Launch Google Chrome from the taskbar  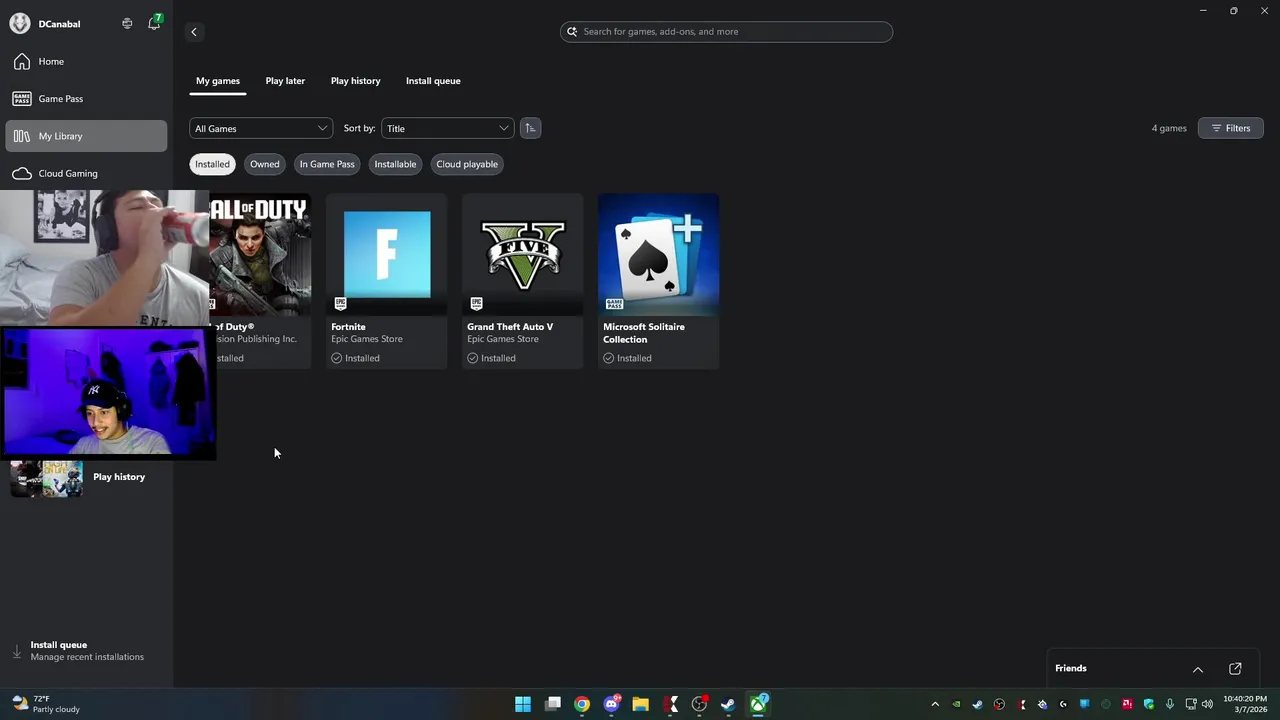[582, 704]
